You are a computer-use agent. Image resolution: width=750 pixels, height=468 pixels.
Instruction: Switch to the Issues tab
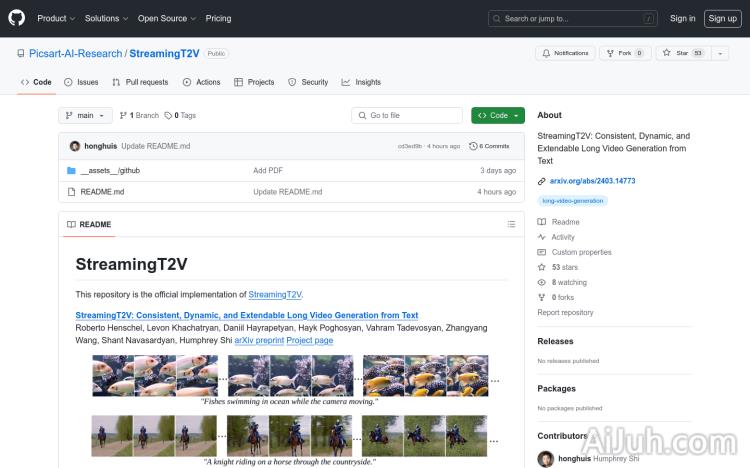80,82
